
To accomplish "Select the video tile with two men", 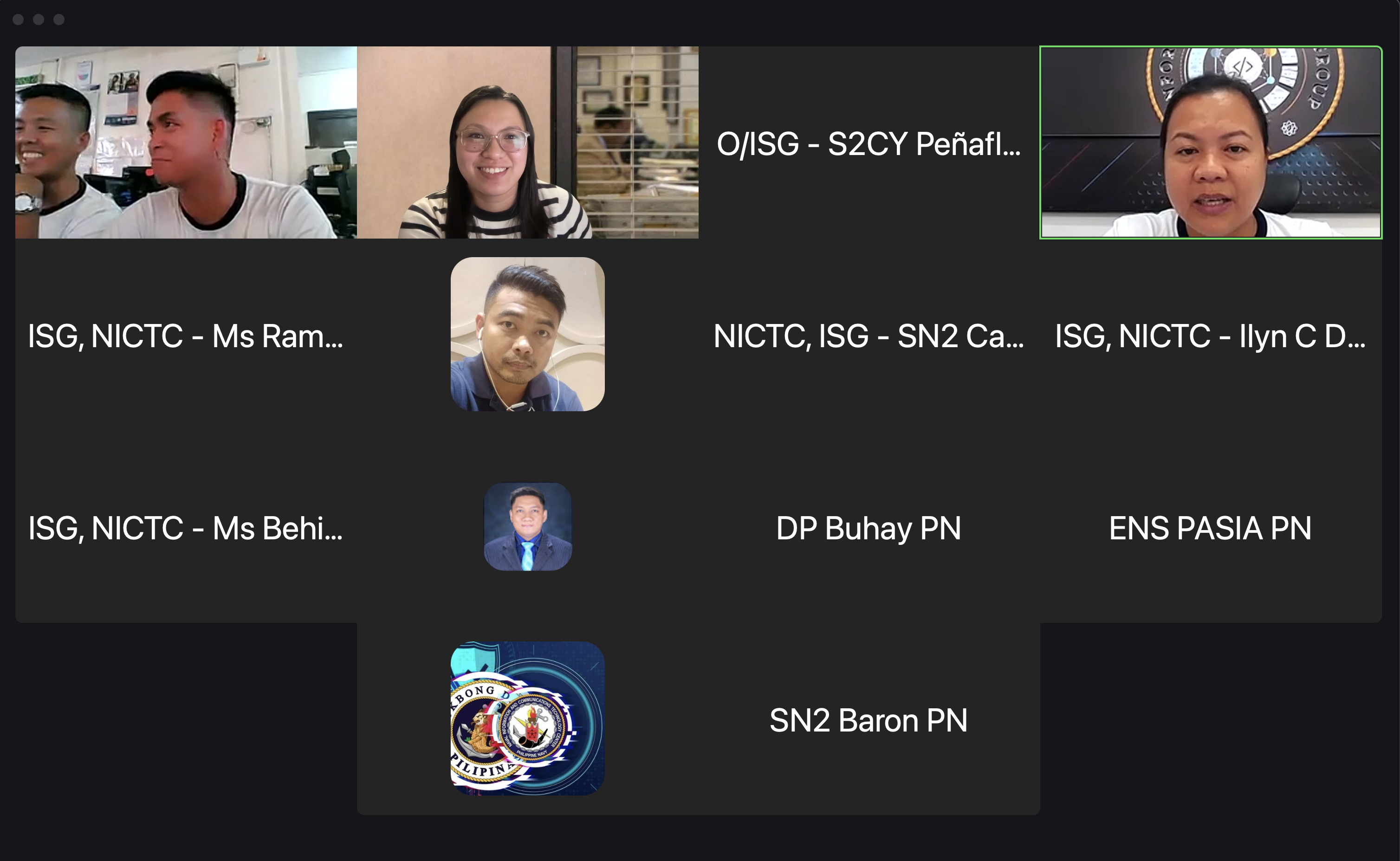I will point(186,142).
